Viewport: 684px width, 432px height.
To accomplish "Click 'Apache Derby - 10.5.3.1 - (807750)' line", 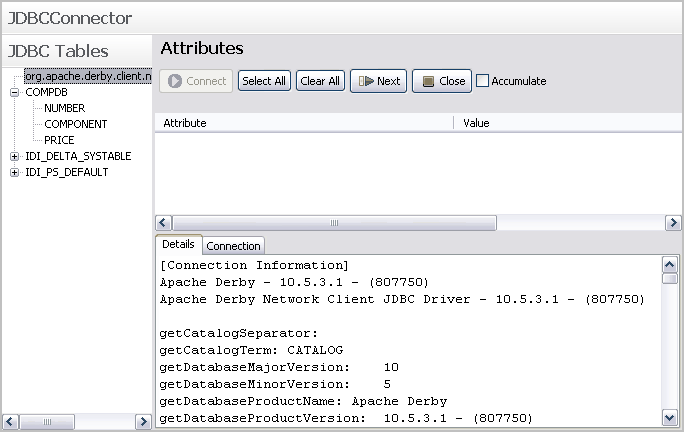I will tap(294, 282).
